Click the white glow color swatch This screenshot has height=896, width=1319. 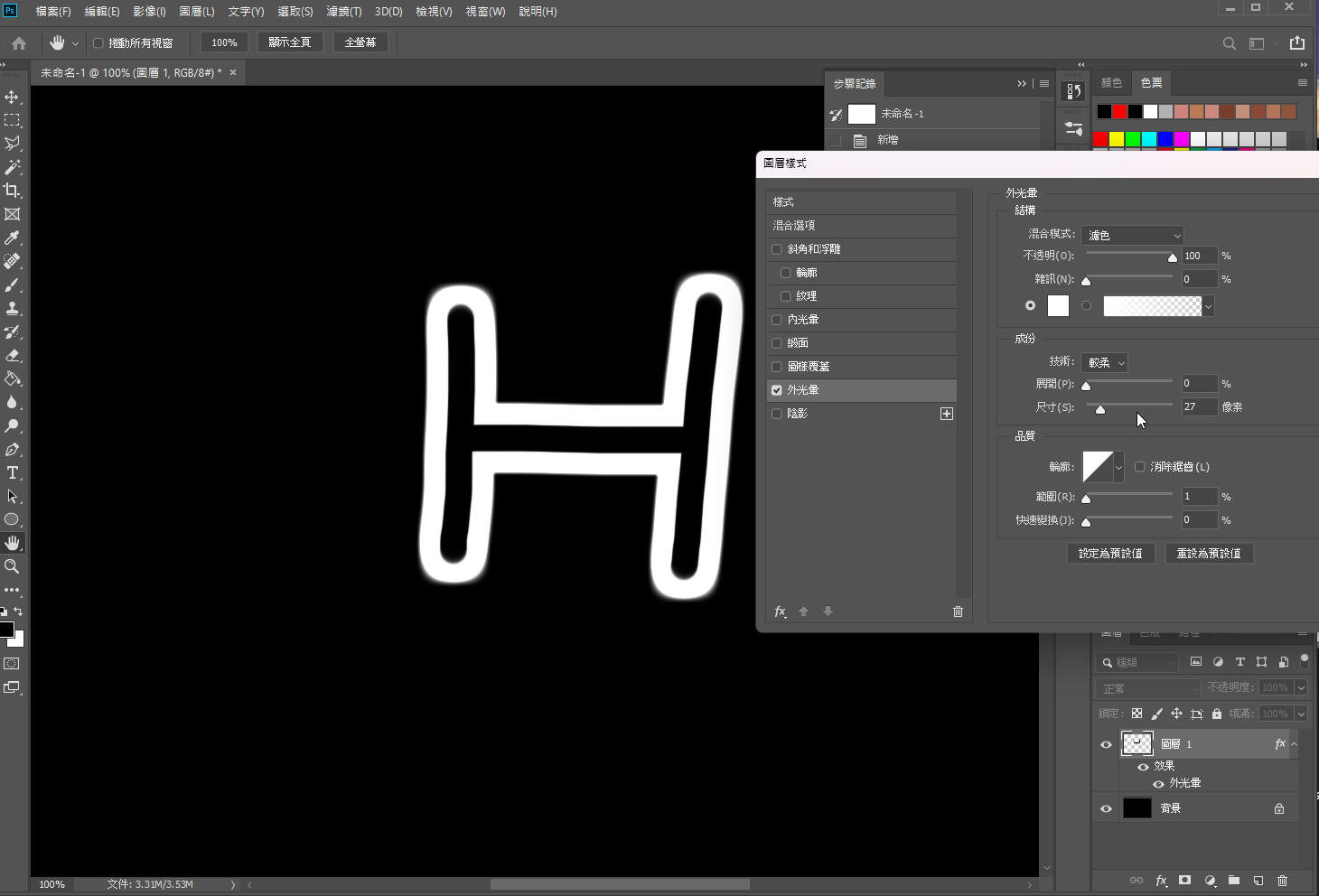[1058, 306]
